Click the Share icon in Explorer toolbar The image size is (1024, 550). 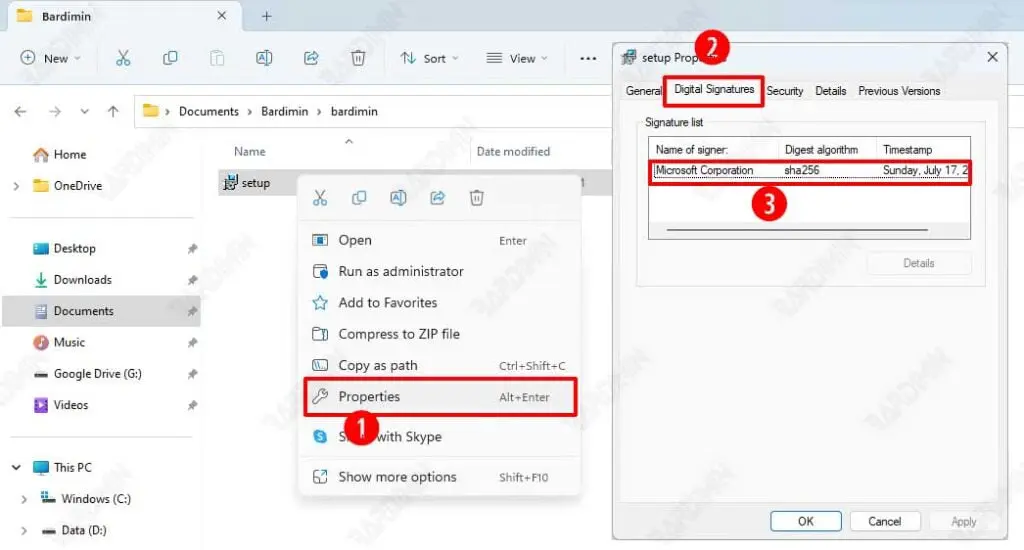(311, 58)
